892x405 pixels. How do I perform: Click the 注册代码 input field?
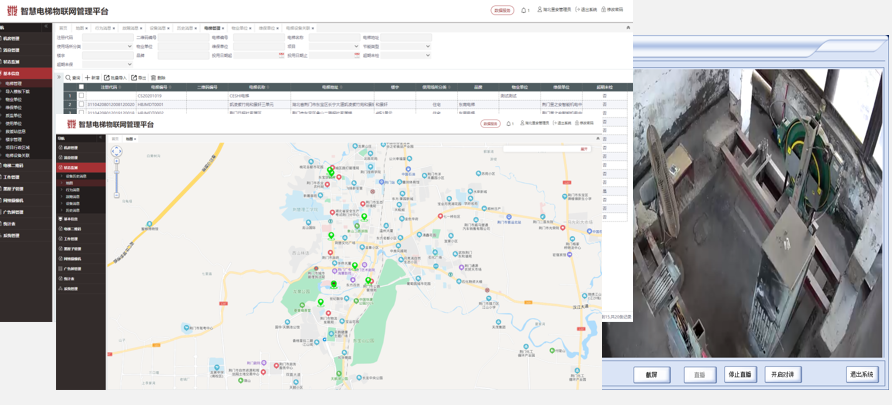pos(106,37)
